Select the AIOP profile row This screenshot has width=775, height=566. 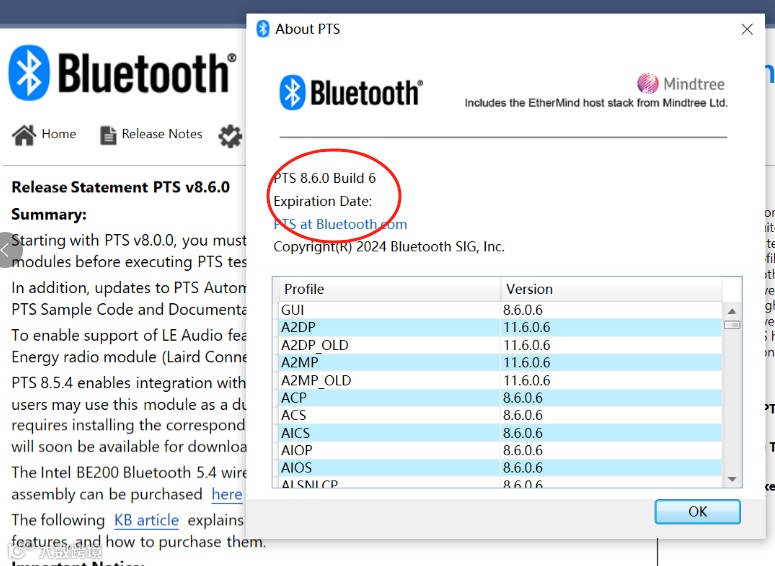coord(500,450)
